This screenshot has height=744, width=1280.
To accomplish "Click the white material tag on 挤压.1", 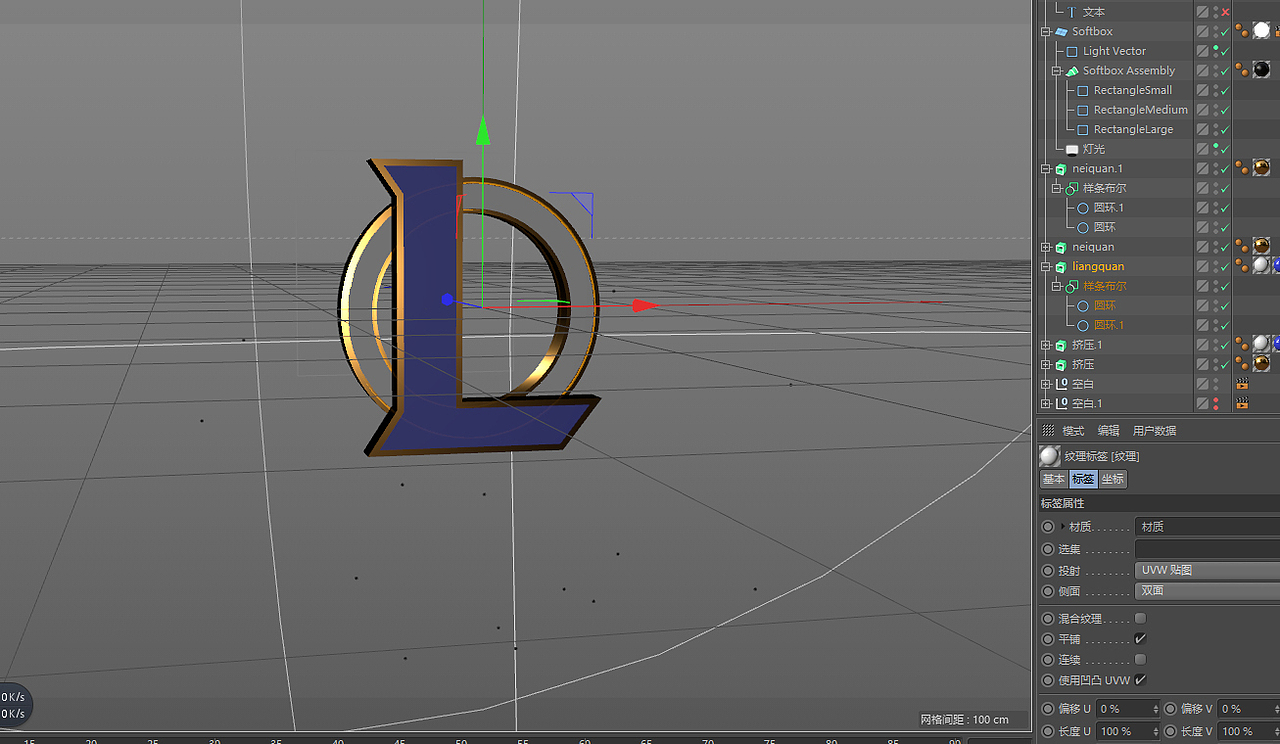I will click(x=1261, y=344).
